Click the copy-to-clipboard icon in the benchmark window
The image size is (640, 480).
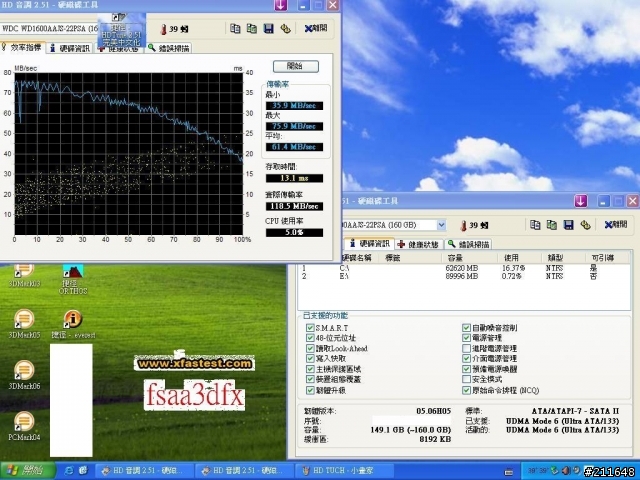[235, 29]
